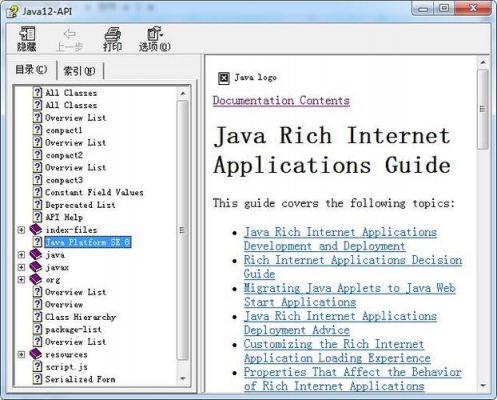Open Properties That Affect the Behavior link
The height and width of the screenshot is (400, 497).
[353, 379]
